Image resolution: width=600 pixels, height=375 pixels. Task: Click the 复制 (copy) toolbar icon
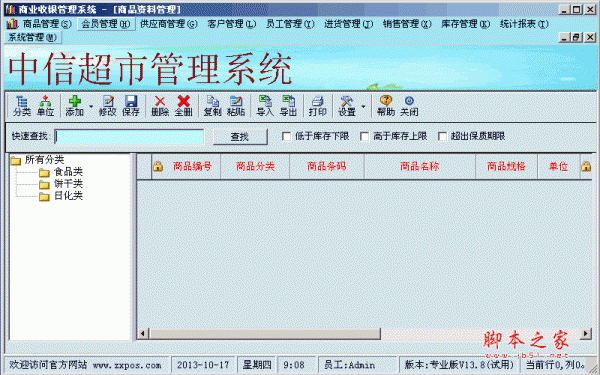(212, 106)
